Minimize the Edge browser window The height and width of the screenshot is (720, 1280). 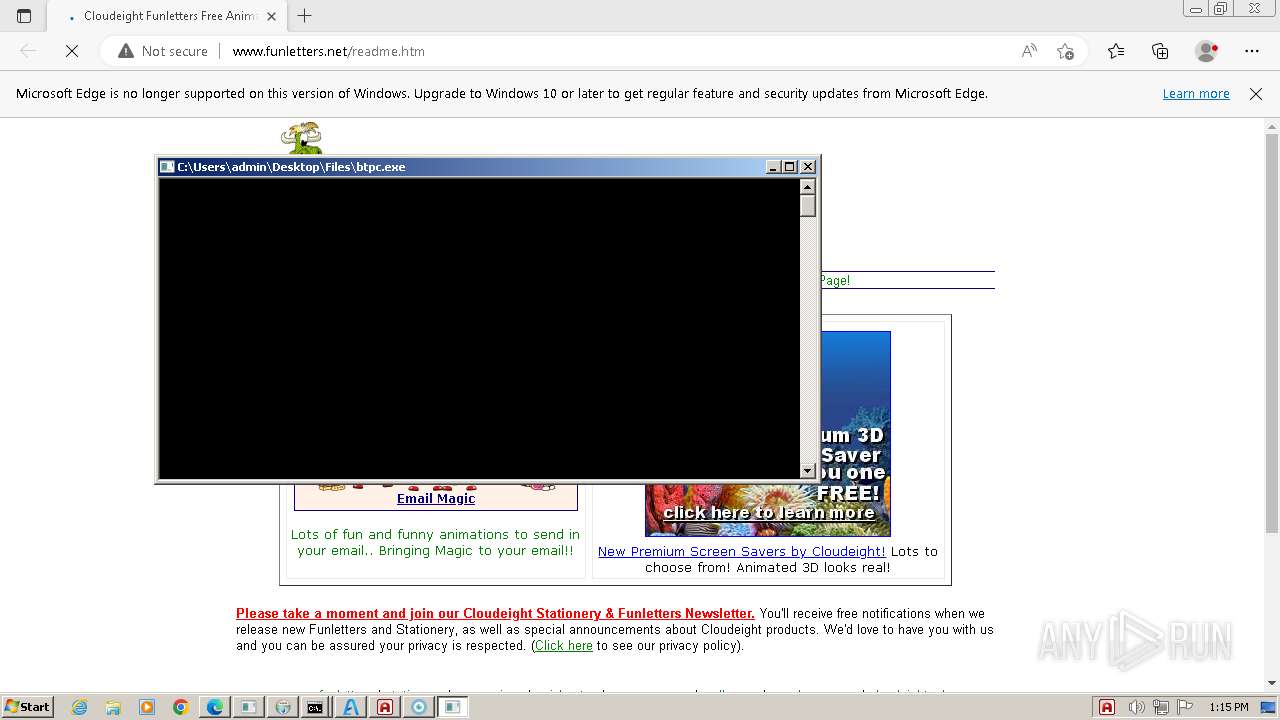(x=1194, y=9)
